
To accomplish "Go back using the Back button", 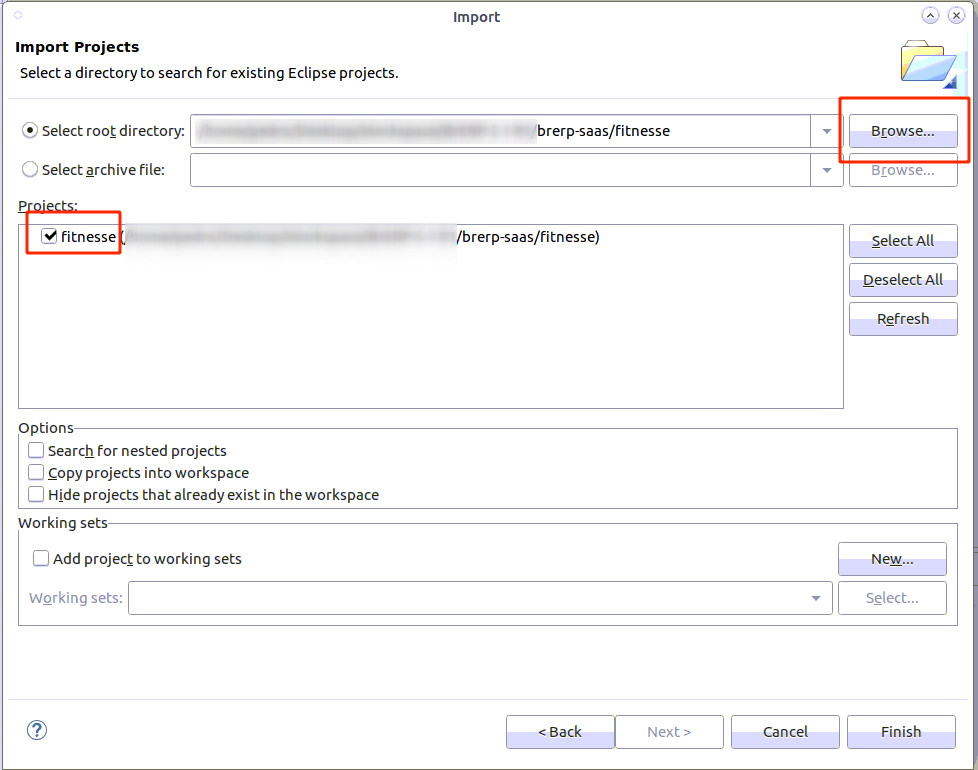I will [559, 732].
